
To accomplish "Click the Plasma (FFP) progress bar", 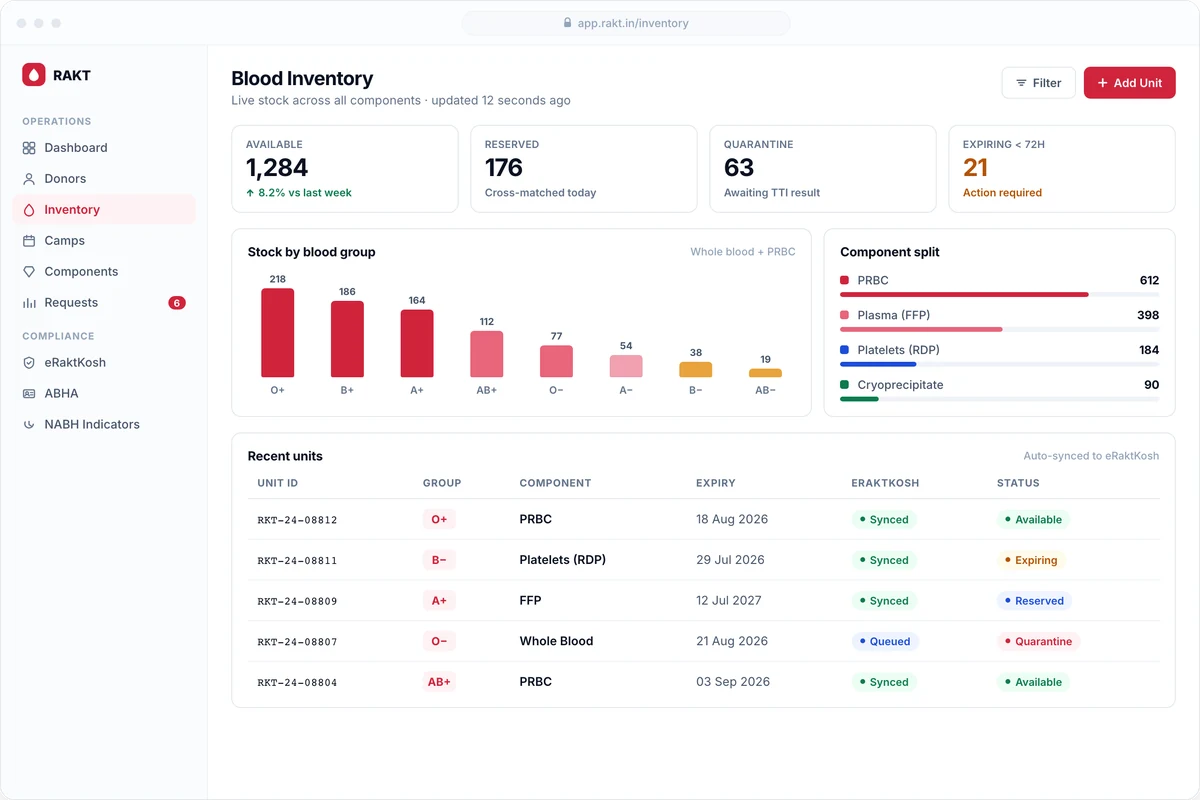I will [x=921, y=329].
